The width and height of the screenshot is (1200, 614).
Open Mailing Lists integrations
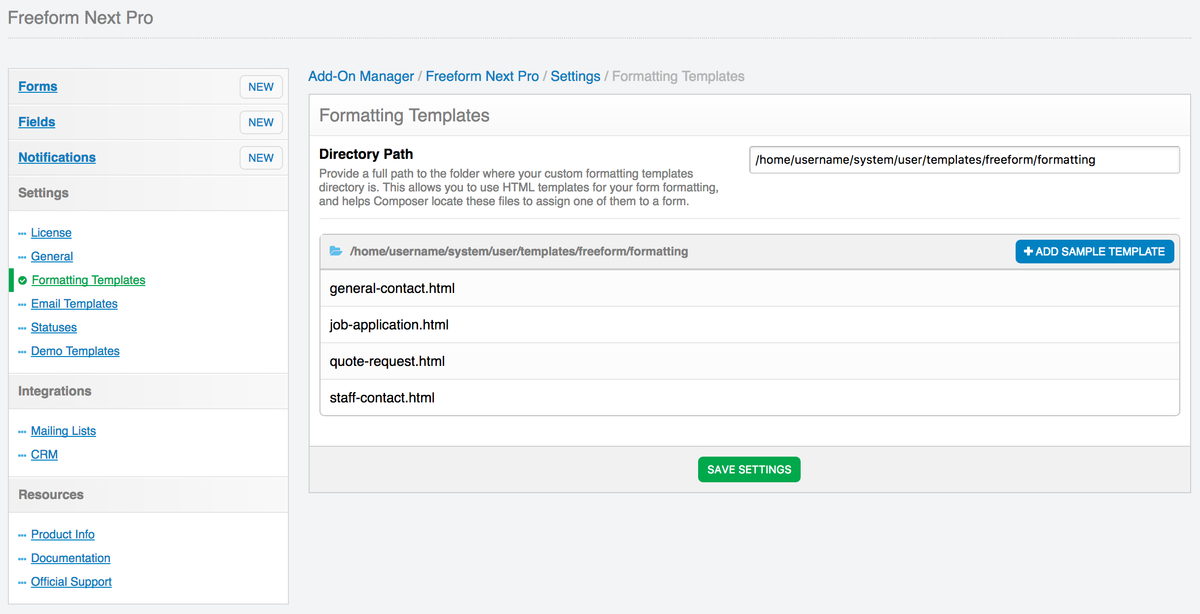pos(63,431)
